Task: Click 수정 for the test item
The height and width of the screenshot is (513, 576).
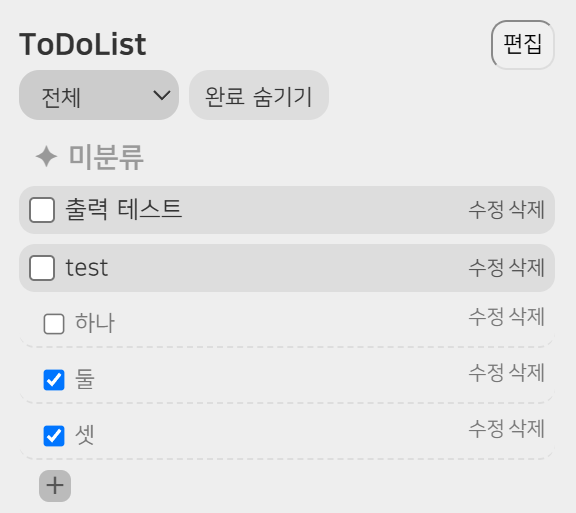Action: pos(486,268)
